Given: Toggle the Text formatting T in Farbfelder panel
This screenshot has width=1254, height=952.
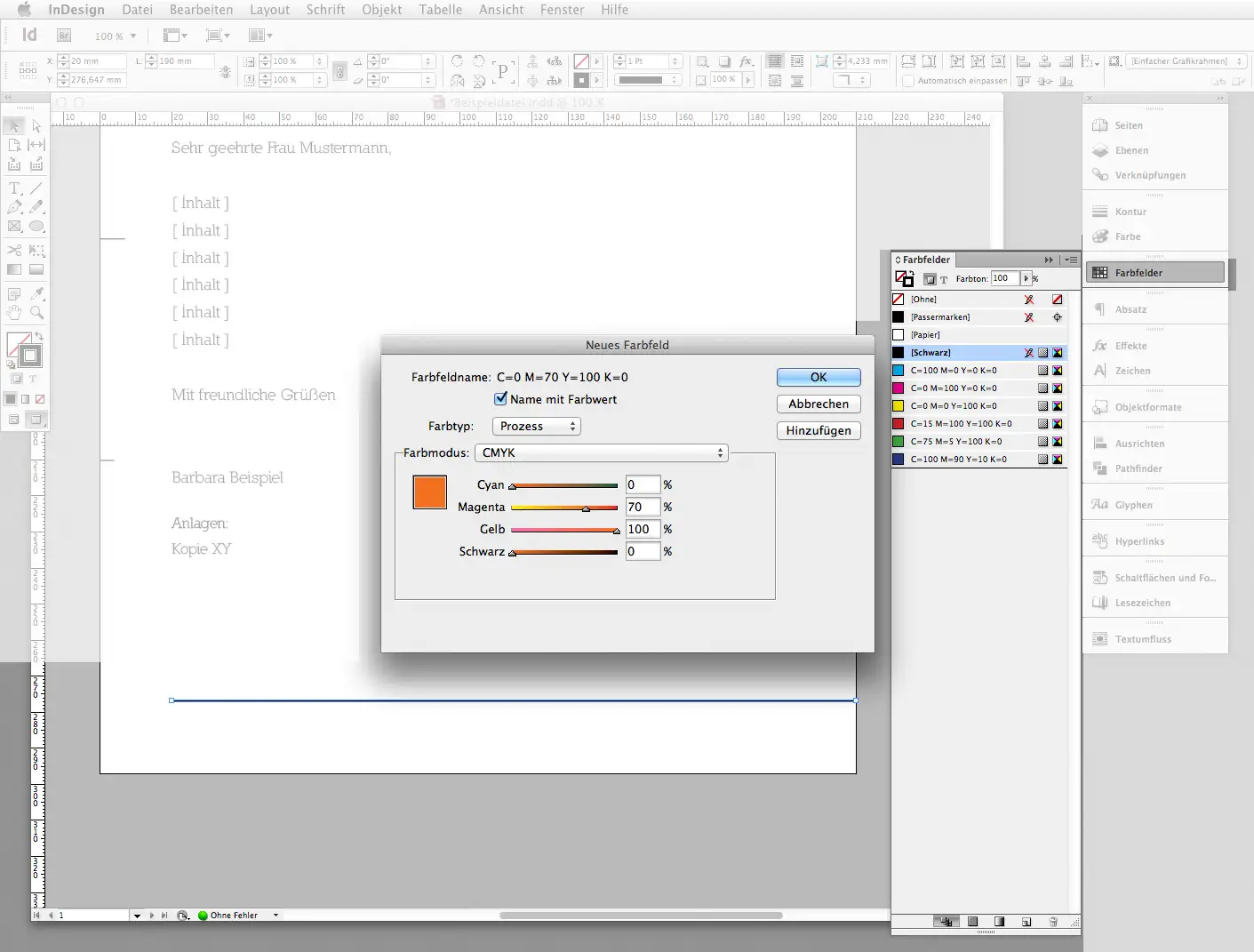Looking at the screenshot, I should point(944,278).
